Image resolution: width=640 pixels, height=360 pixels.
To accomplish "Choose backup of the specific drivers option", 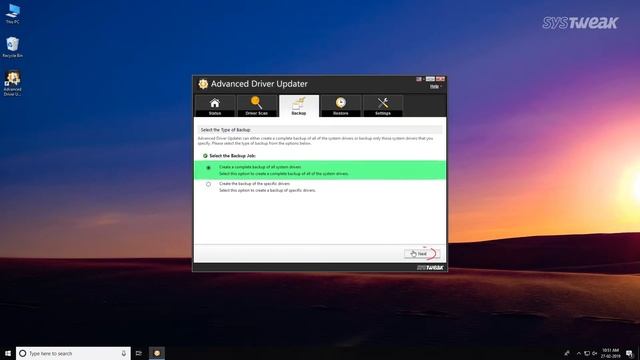I will [x=209, y=184].
